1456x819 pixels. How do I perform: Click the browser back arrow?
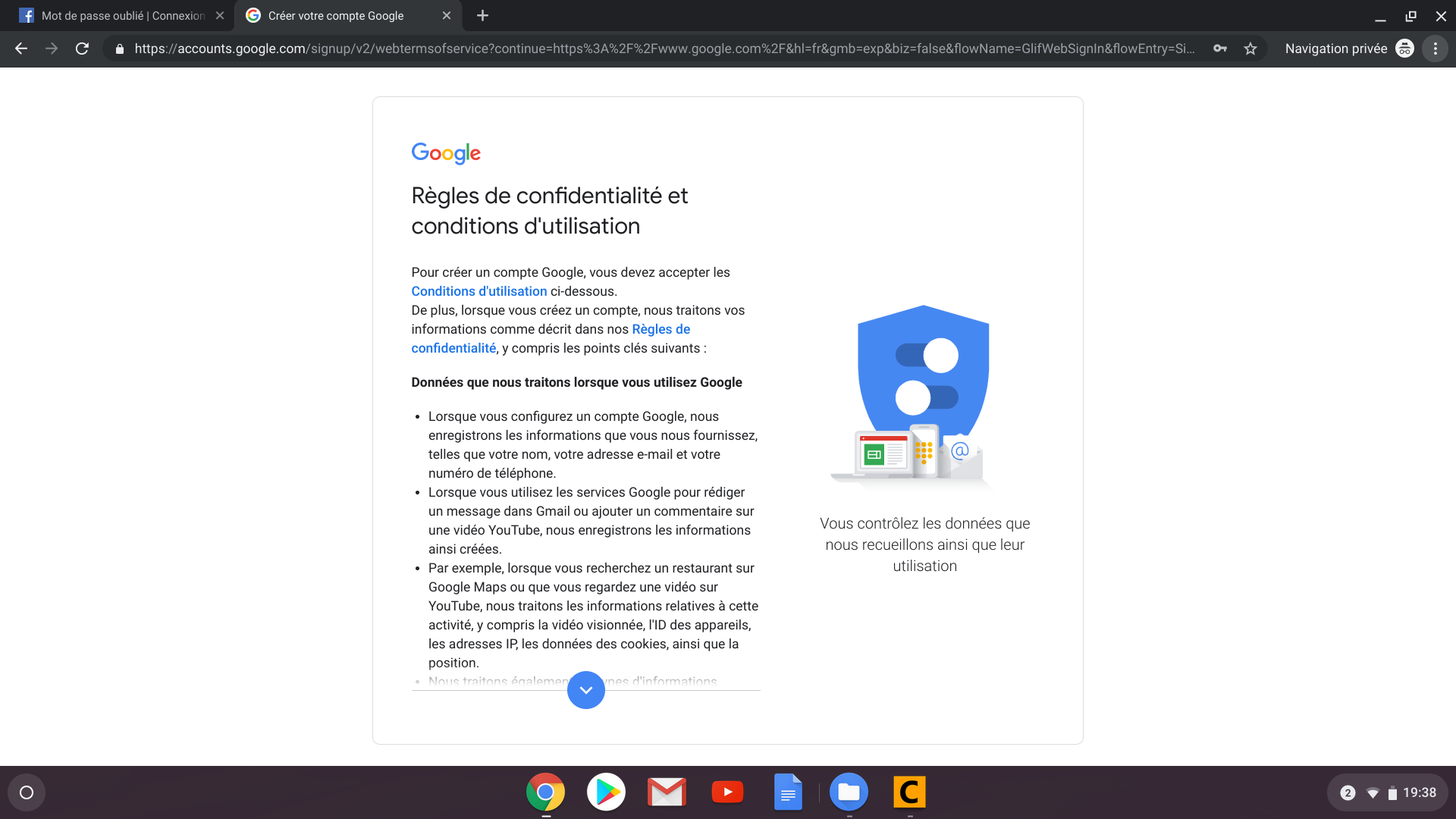(x=21, y=49)
